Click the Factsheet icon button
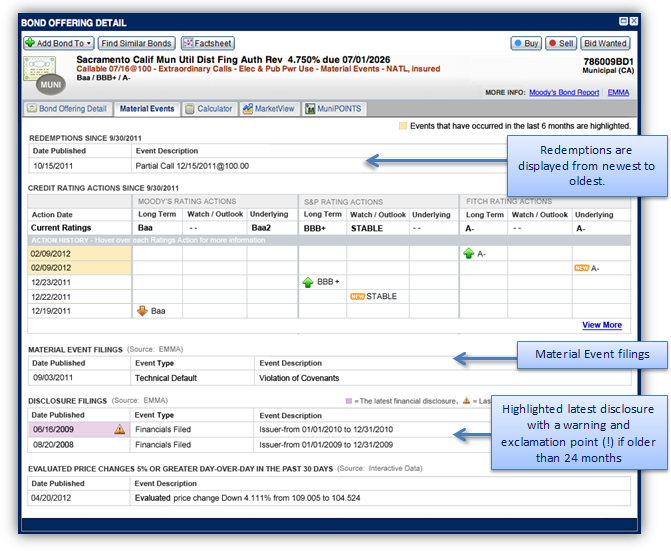The height and width of the screenshot is (551, 671). (207, 44)
